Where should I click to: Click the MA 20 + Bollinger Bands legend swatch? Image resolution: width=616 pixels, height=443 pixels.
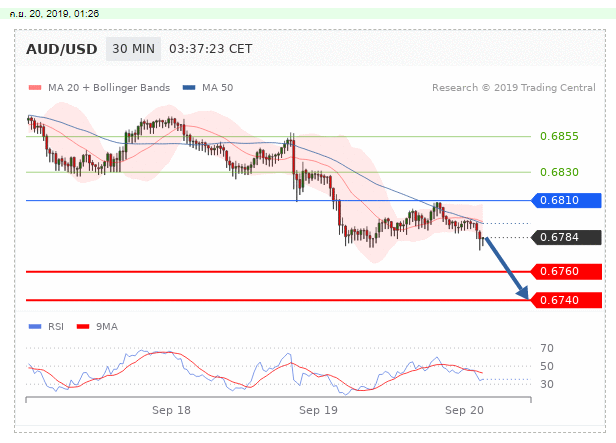(x=35, y=88)
